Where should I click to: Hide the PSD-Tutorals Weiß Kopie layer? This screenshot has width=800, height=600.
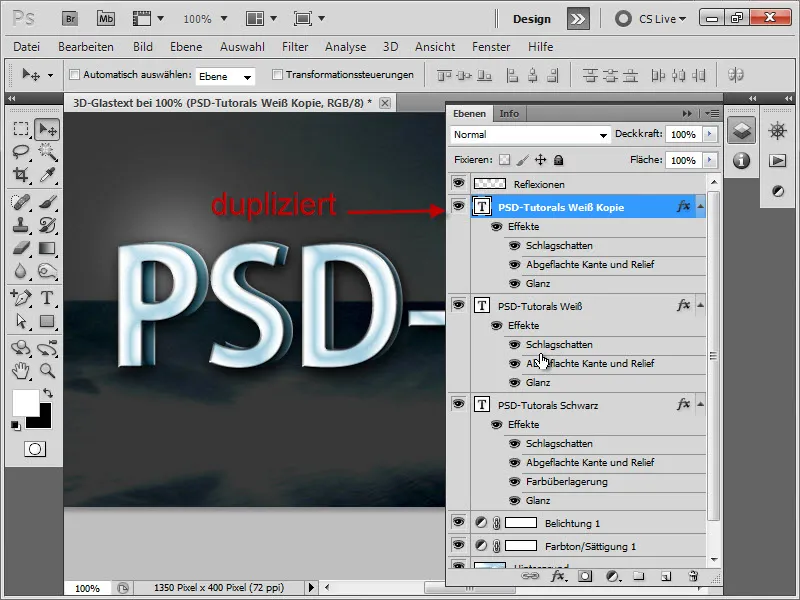[458, 206]
